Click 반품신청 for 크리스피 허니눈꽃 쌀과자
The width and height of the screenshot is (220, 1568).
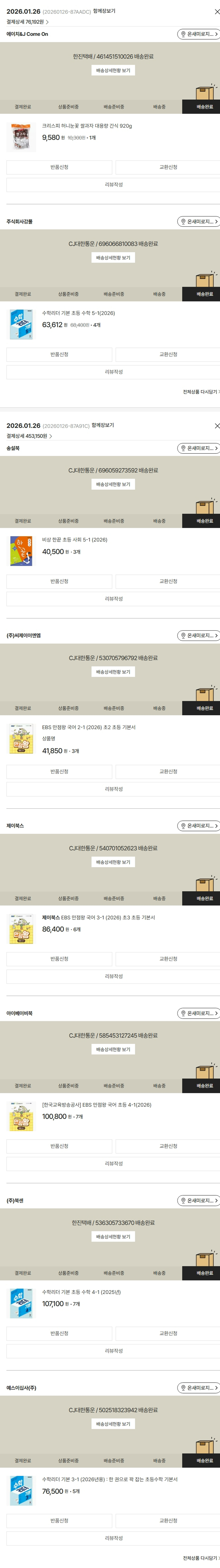pyautogui.click(x=59, y=167)
